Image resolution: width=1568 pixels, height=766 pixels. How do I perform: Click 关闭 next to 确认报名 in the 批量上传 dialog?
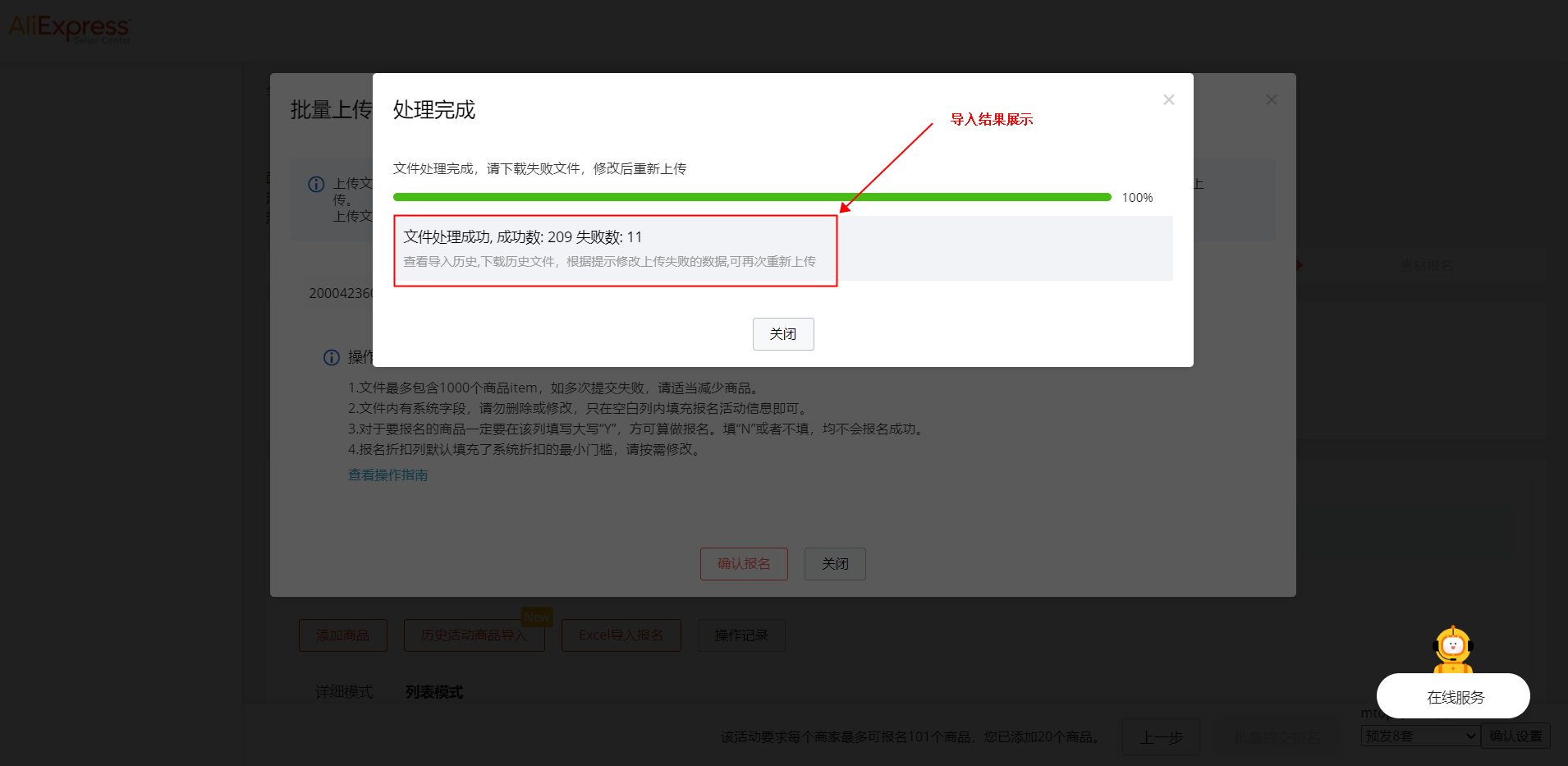[835, 564]
